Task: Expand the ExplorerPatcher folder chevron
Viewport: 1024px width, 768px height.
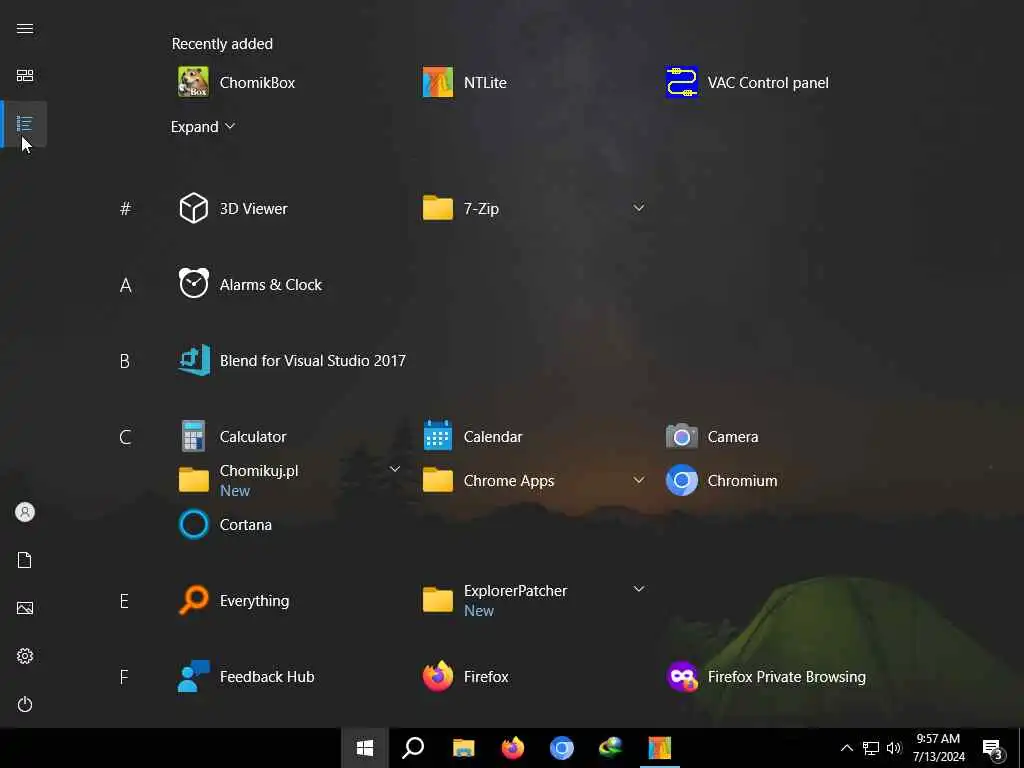Action: point(639,589)
